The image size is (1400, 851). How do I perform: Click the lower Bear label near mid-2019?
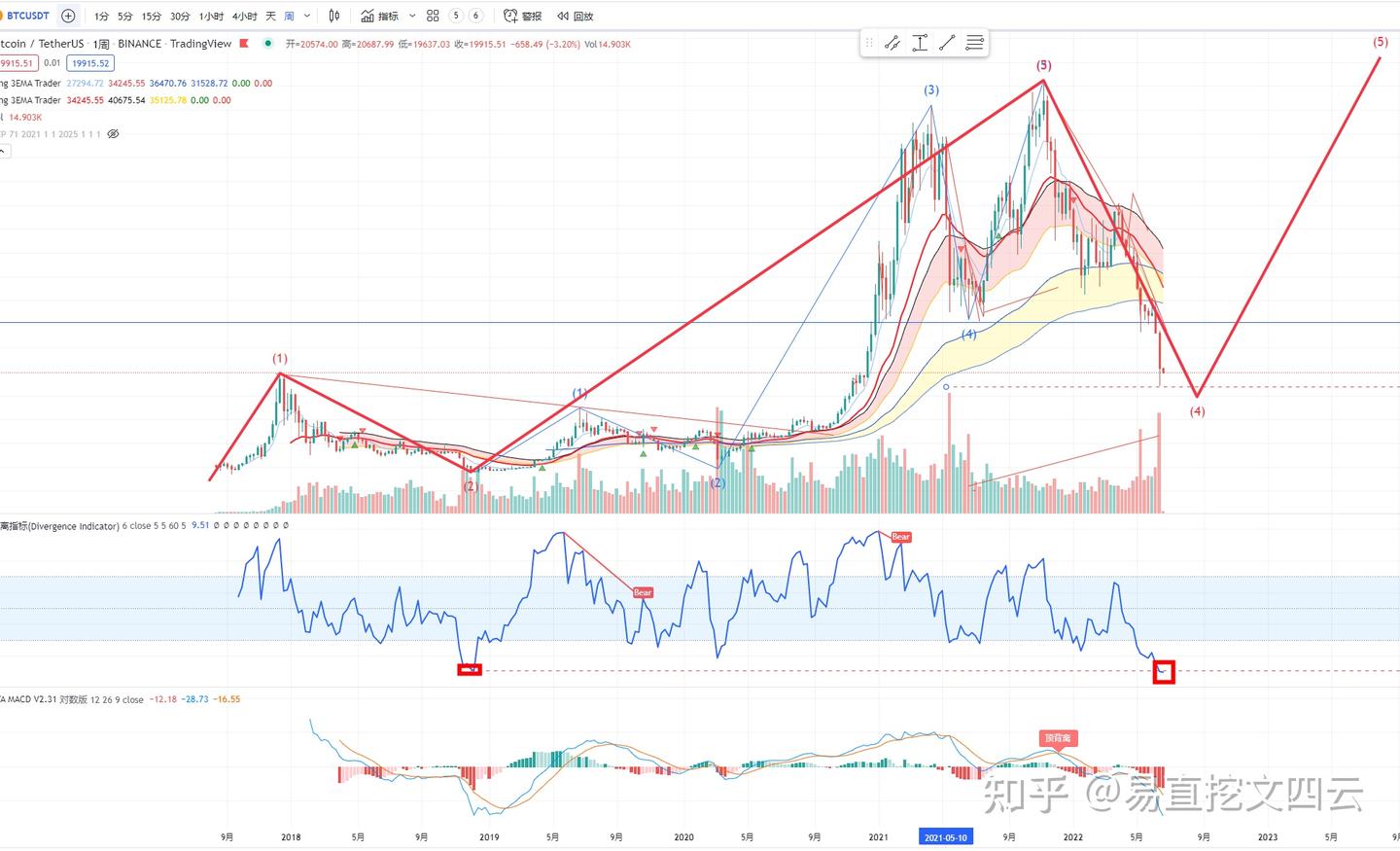click(x=643, y=592)
